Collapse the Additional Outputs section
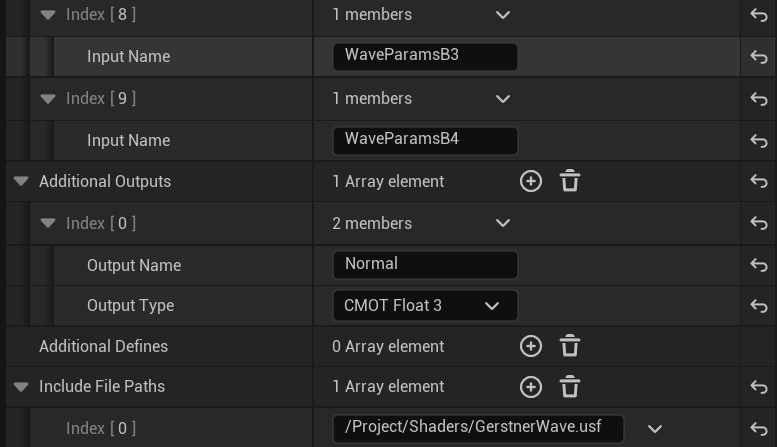This screenshot has height=447, width=777. pyautogui.click(x=21, y=182)
